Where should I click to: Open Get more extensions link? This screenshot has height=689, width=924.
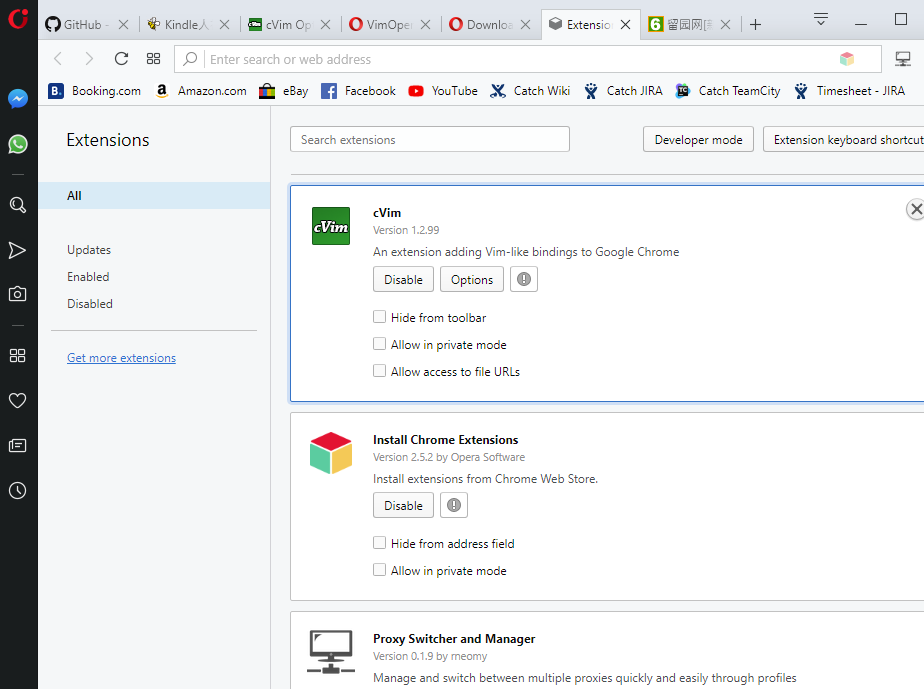[x=121, y=358]
